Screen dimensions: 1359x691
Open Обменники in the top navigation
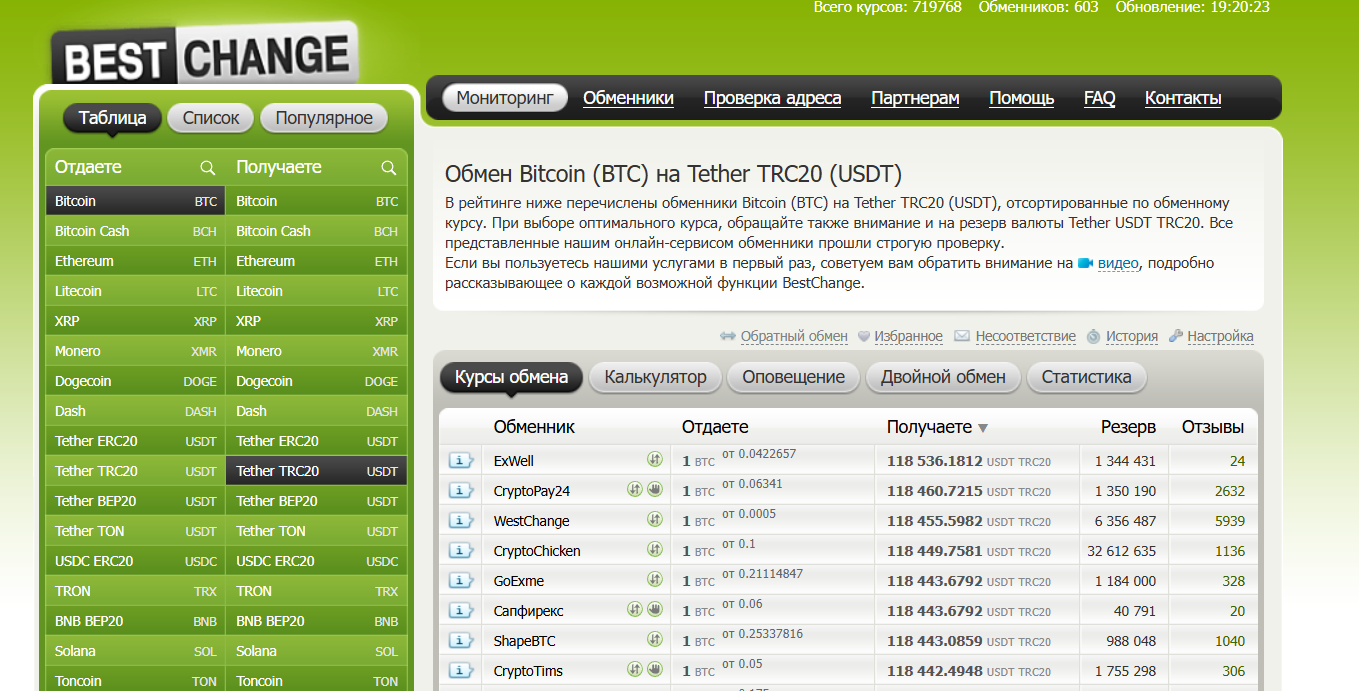point(628,98)
